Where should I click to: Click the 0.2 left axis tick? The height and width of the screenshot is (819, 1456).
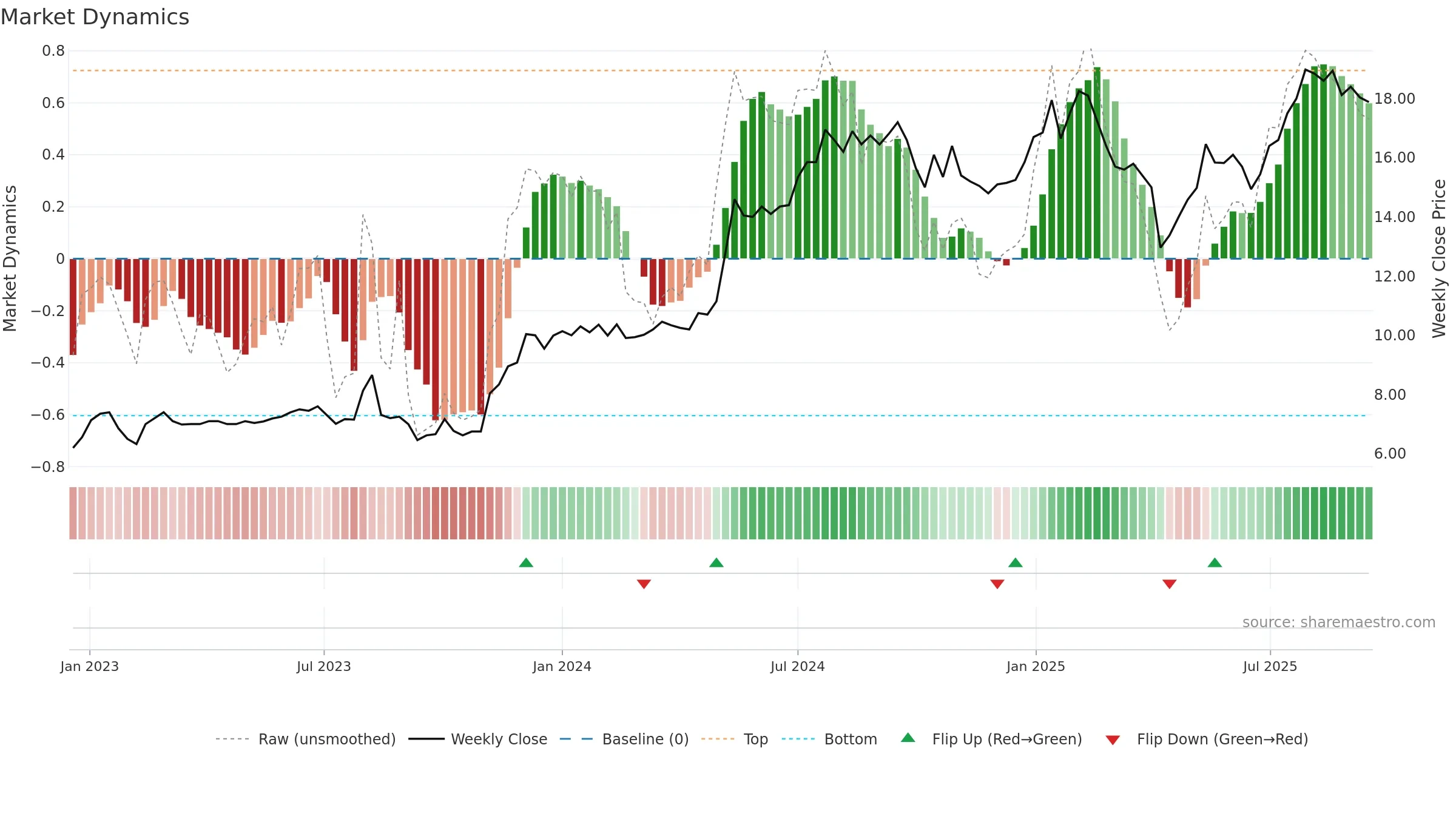53,207
